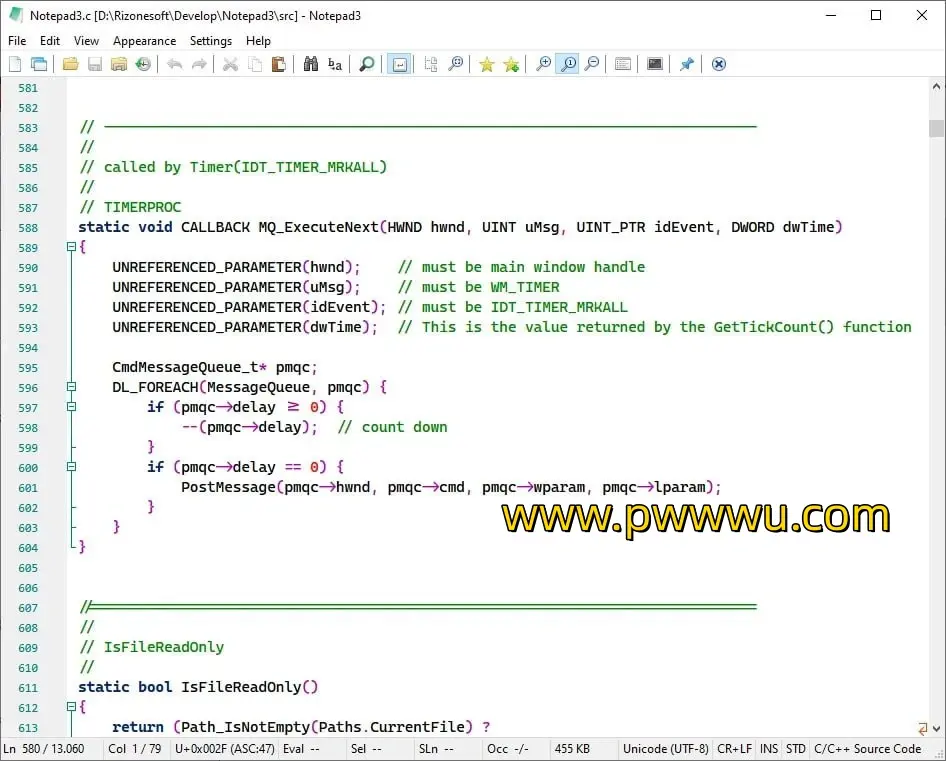
Task: Toggle the word wrap toolbar button
Action: (x=399, y=64)
